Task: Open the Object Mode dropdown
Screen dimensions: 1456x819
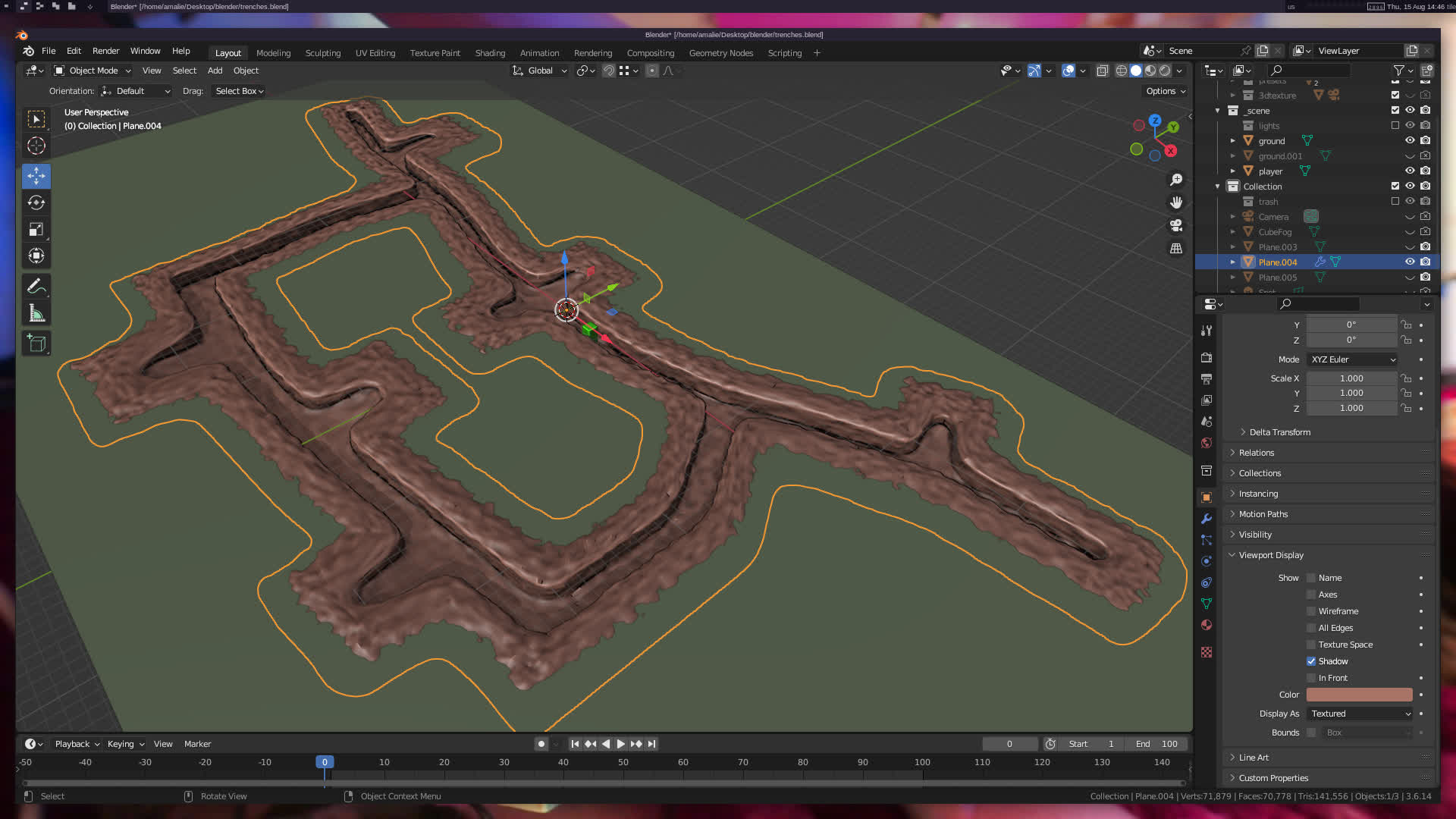Action: pos(93,71)
